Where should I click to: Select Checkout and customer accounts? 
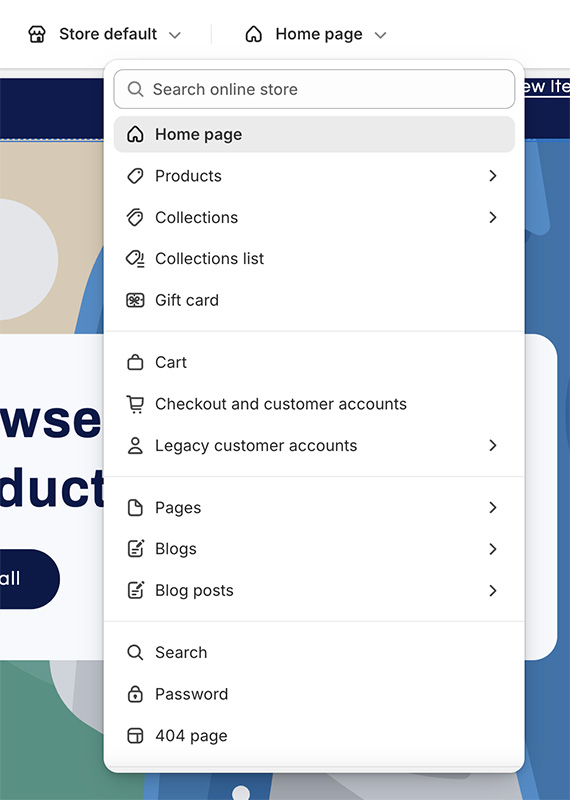tap(314, 404)
